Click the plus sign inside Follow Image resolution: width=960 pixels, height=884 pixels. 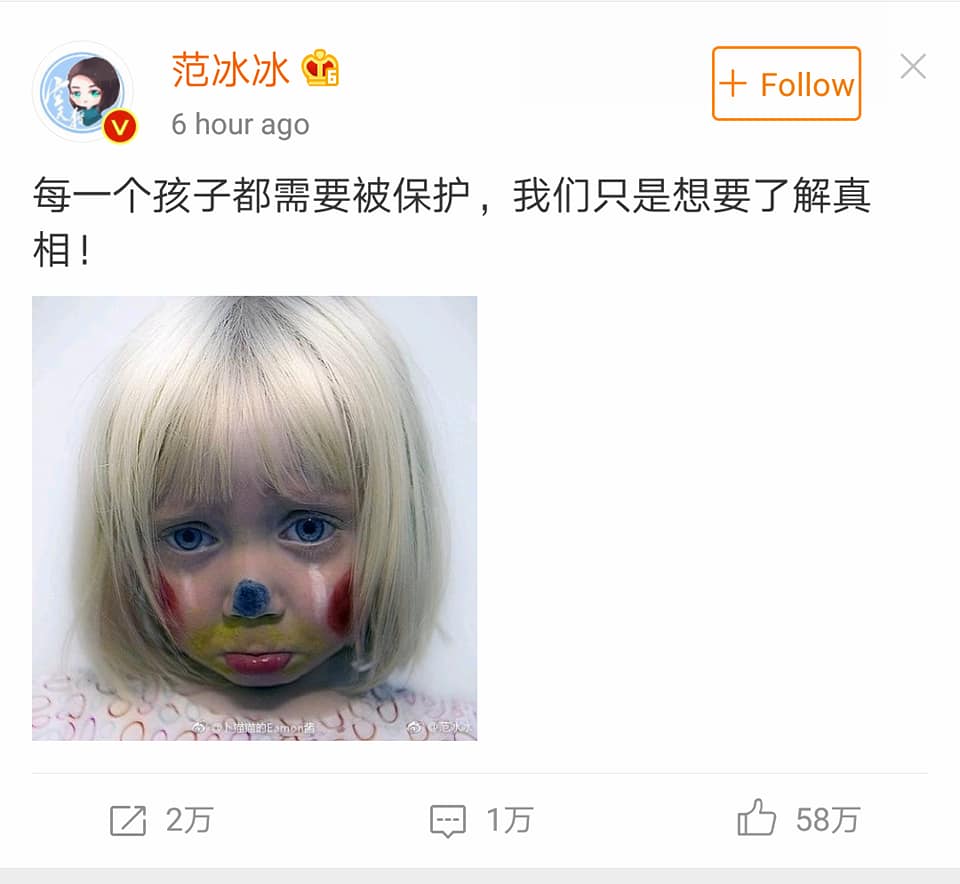[733, 84]
